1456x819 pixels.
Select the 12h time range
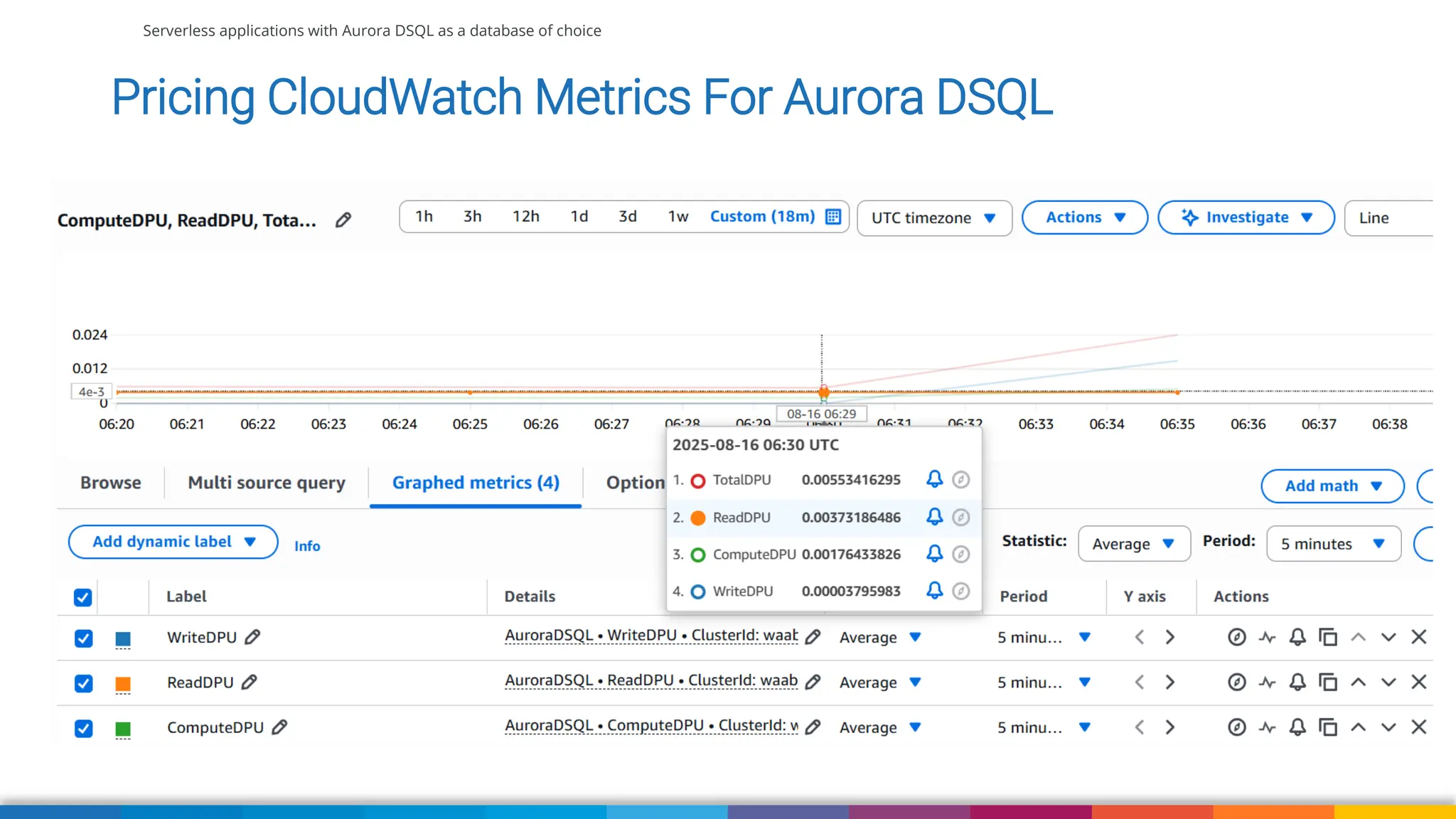click(x=526, y=216)
